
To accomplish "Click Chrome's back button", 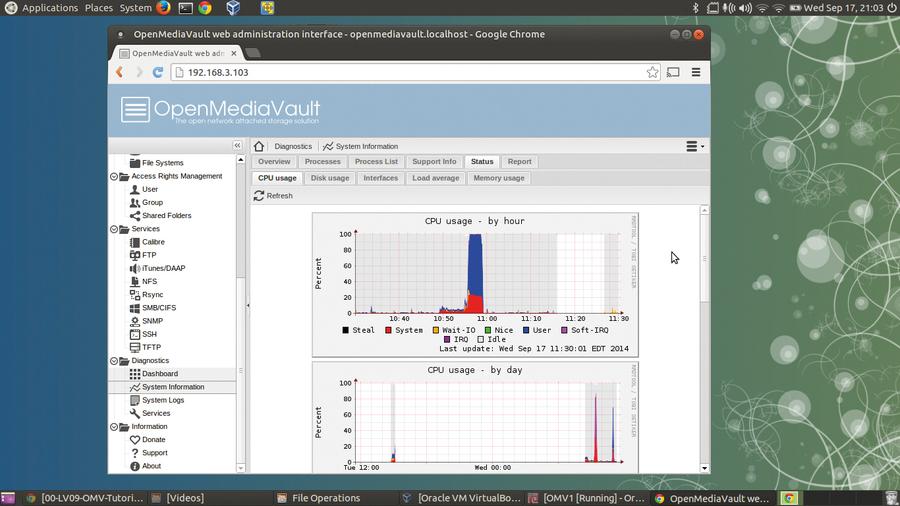I will pyautogui.click(x=119, y=72).
